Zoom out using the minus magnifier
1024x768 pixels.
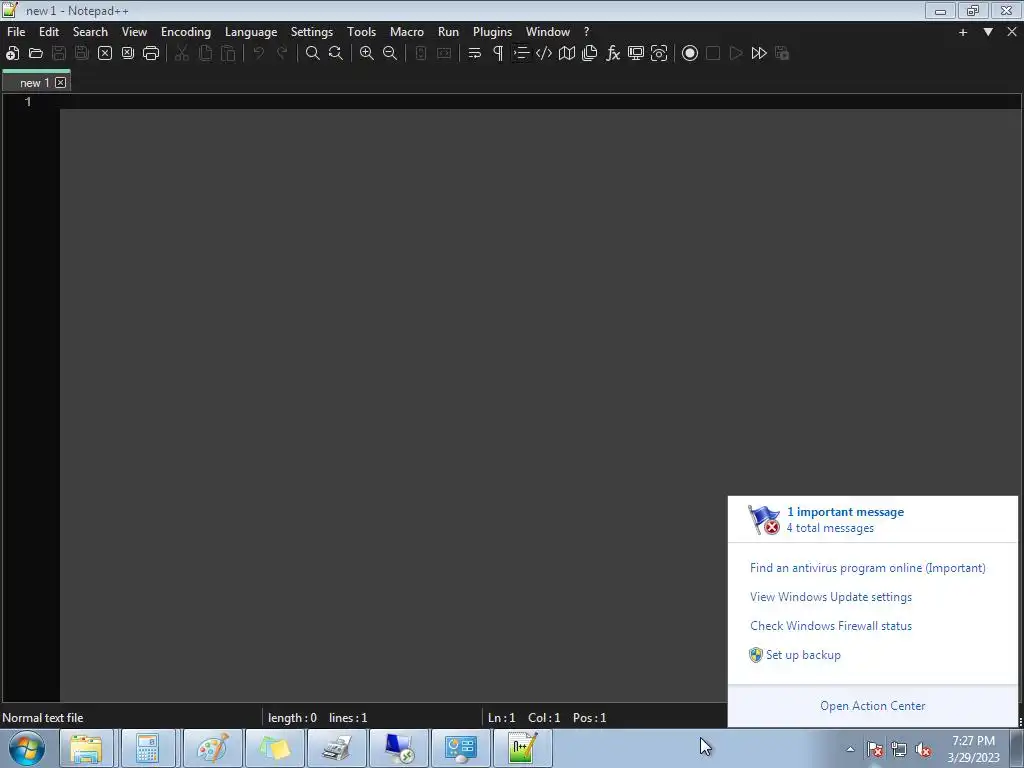pos(390,54)
